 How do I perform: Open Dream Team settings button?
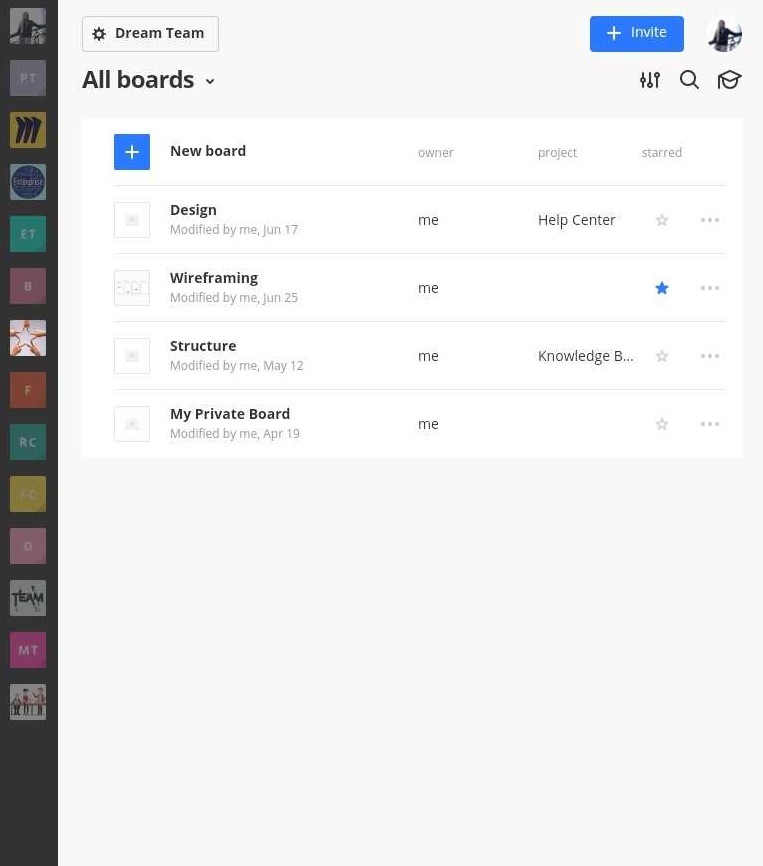[x=150, y=34]
